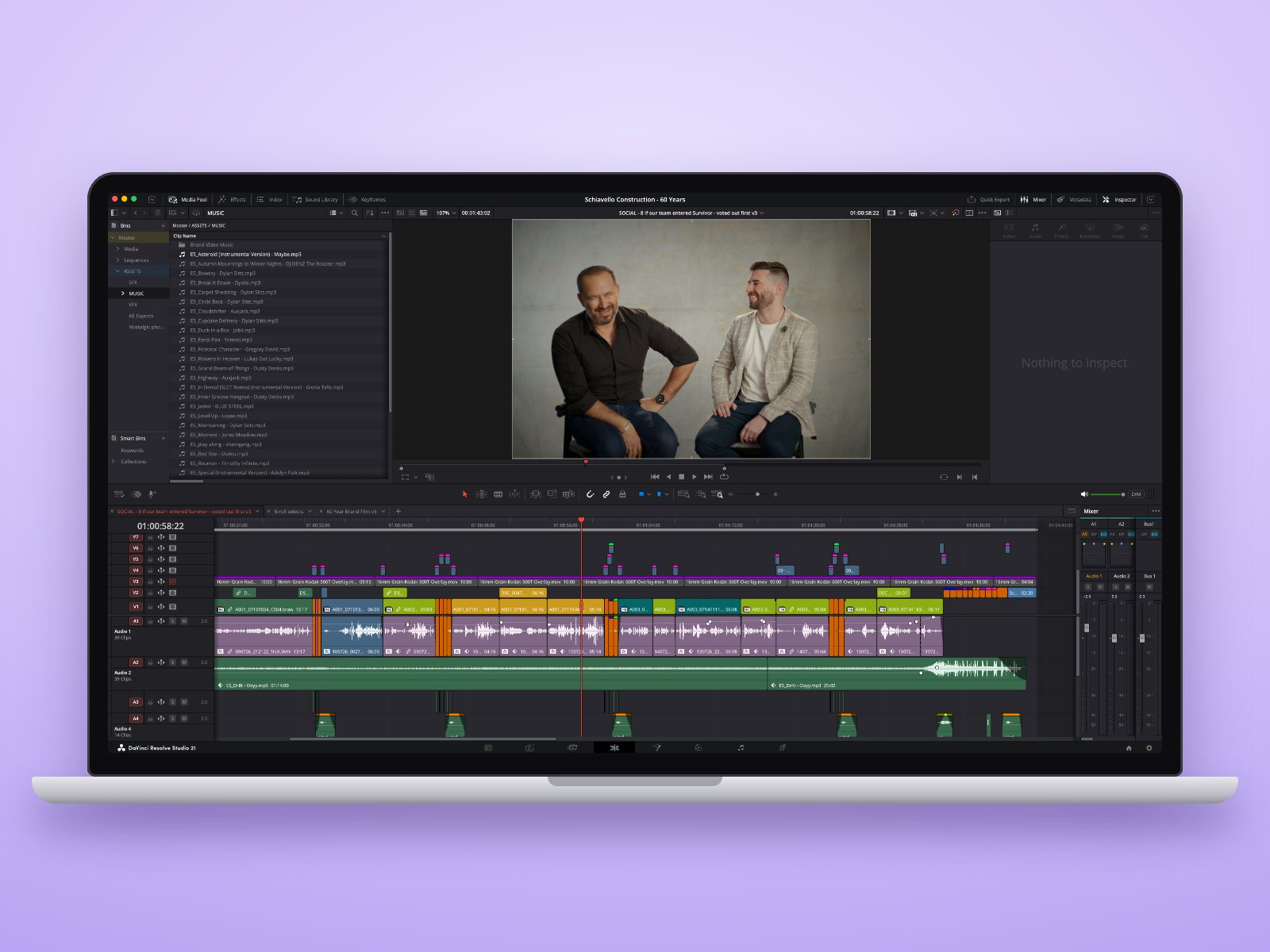Open dropdown on B-roll selects tab

310,512
